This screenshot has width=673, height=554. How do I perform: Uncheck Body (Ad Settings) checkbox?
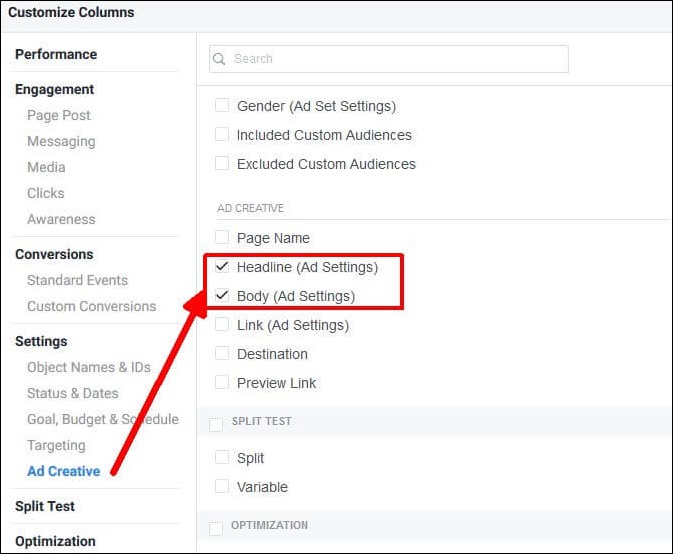click(x=222, y=295)
